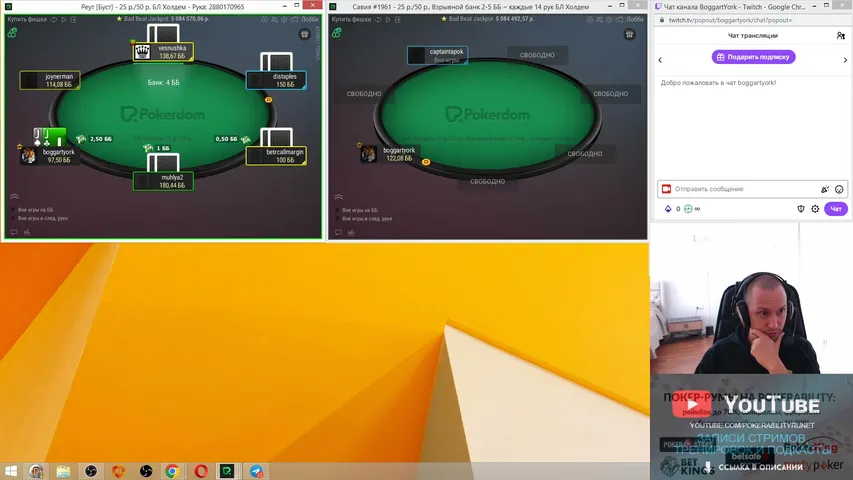
Task: Click the channel points icon below chat input
Action: click(x=688, y=209)
